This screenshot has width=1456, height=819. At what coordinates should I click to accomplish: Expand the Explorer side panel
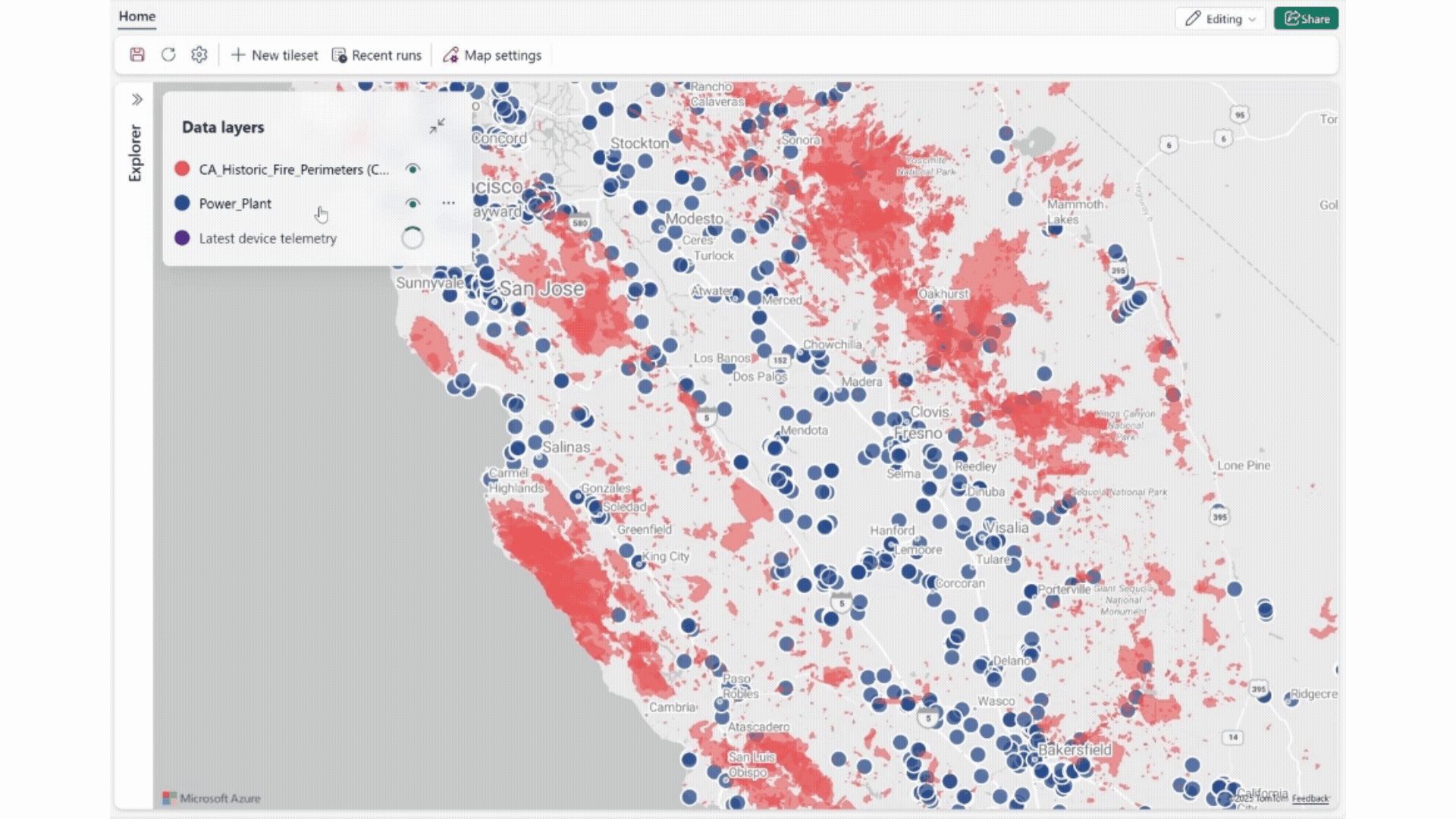[x=136, y=99]
